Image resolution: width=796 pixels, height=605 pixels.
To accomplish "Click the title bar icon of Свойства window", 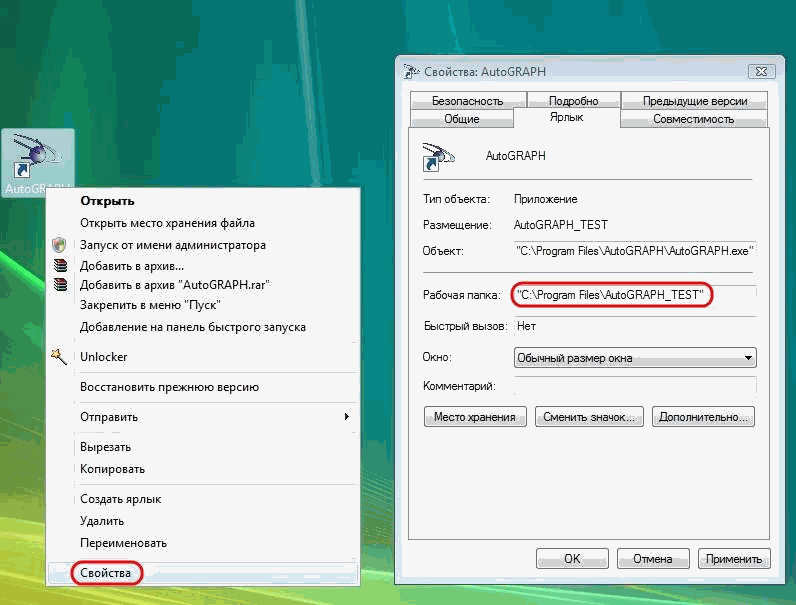I will 410,72.
